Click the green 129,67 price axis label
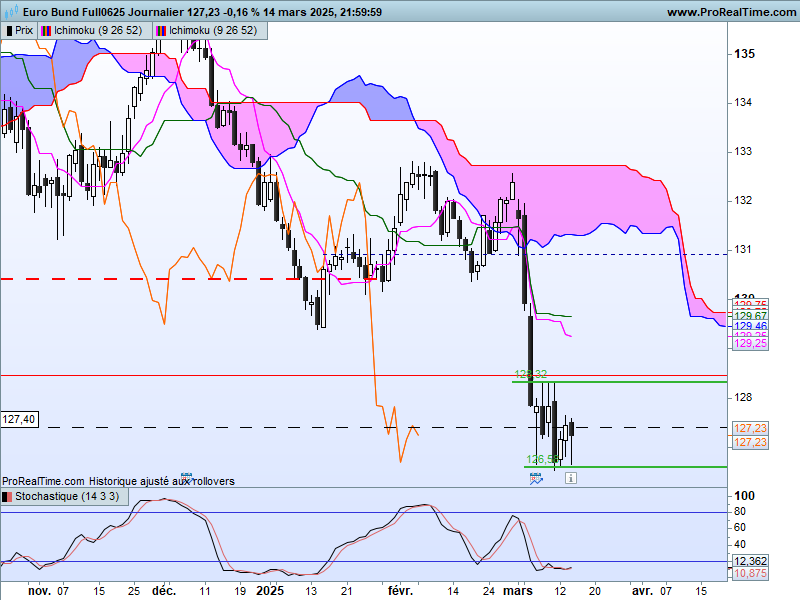Viewport: 800px width, 600px height. click(x=750, y=316)
